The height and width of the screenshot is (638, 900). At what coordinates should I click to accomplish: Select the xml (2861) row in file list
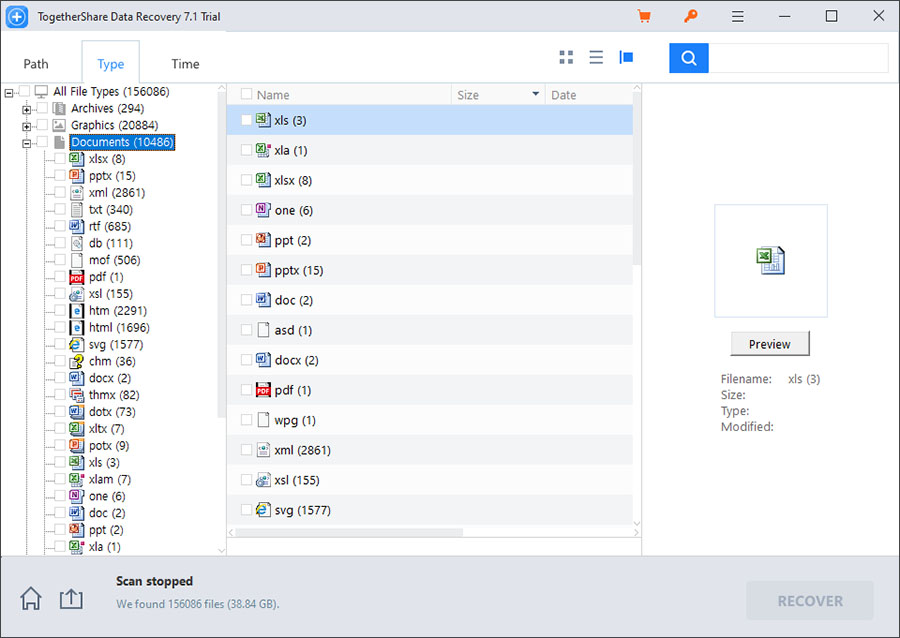[429, 450]
